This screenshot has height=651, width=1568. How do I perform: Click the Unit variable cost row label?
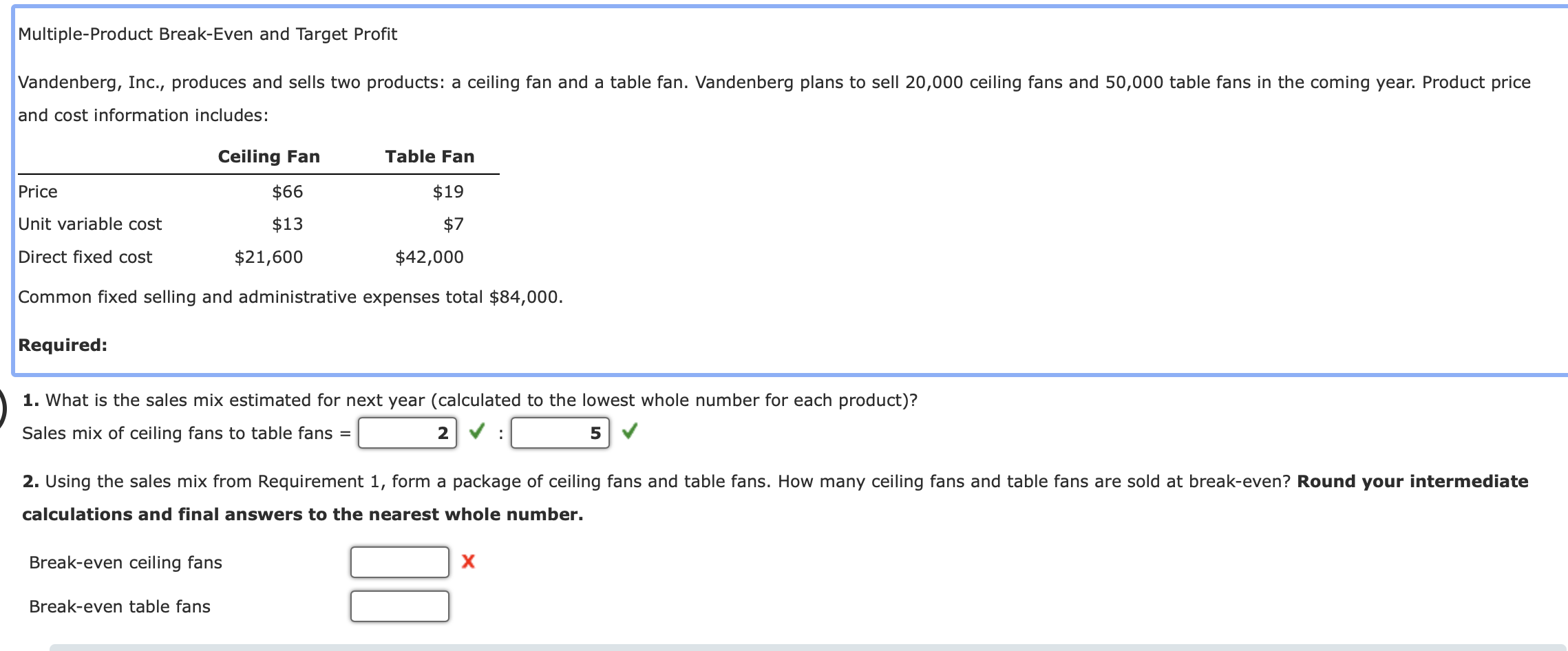(x=90, y=224)
